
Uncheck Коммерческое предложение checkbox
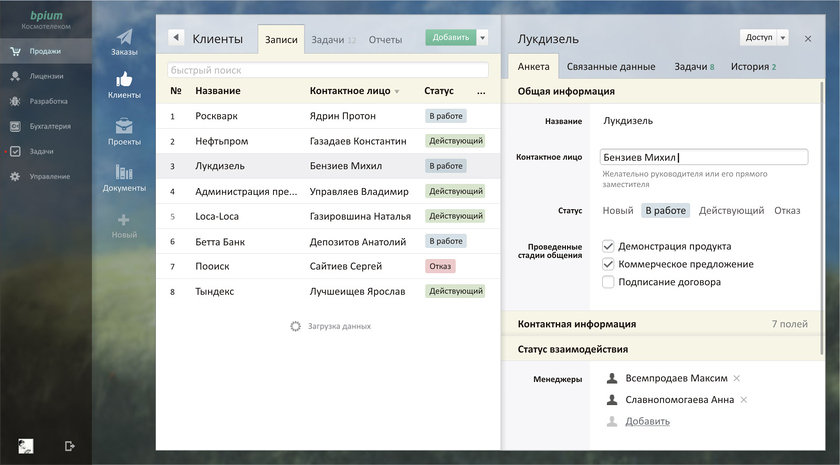tap(608, 264)
